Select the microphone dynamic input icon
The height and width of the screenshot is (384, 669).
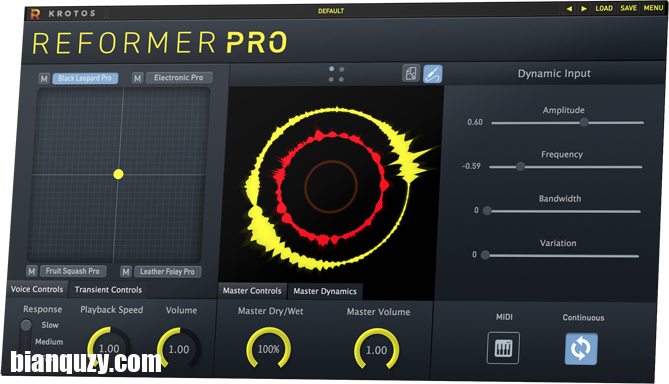click(432, 74)
